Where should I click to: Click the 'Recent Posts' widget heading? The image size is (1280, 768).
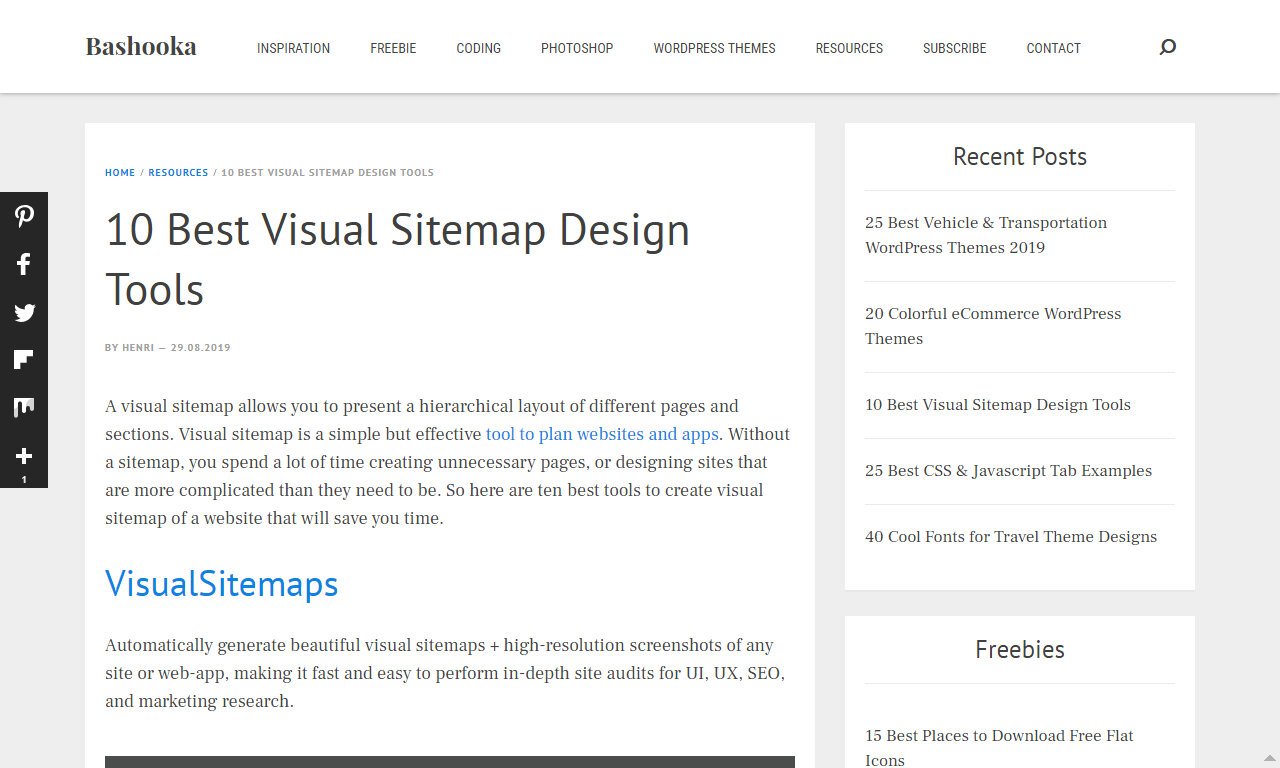(1020, 156)
